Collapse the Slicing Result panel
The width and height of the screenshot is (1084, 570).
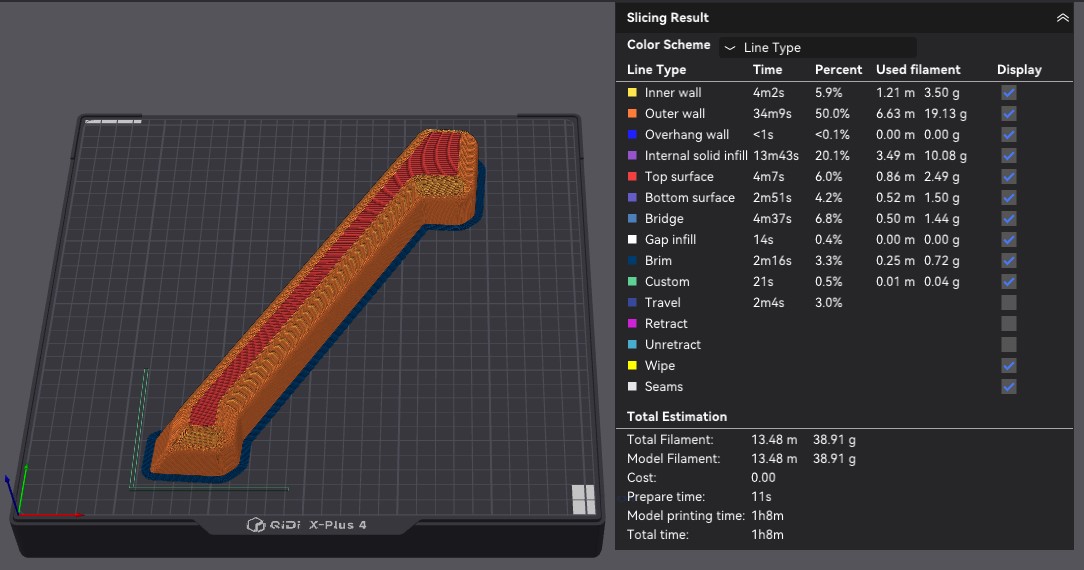click(x=1062, y=18)
